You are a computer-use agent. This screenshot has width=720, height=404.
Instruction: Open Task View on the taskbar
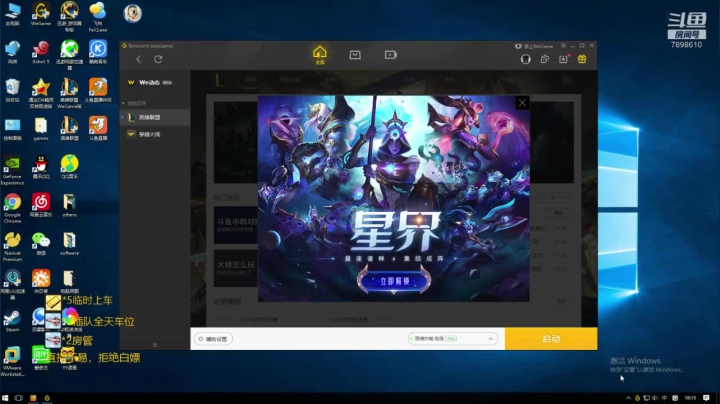18,398
